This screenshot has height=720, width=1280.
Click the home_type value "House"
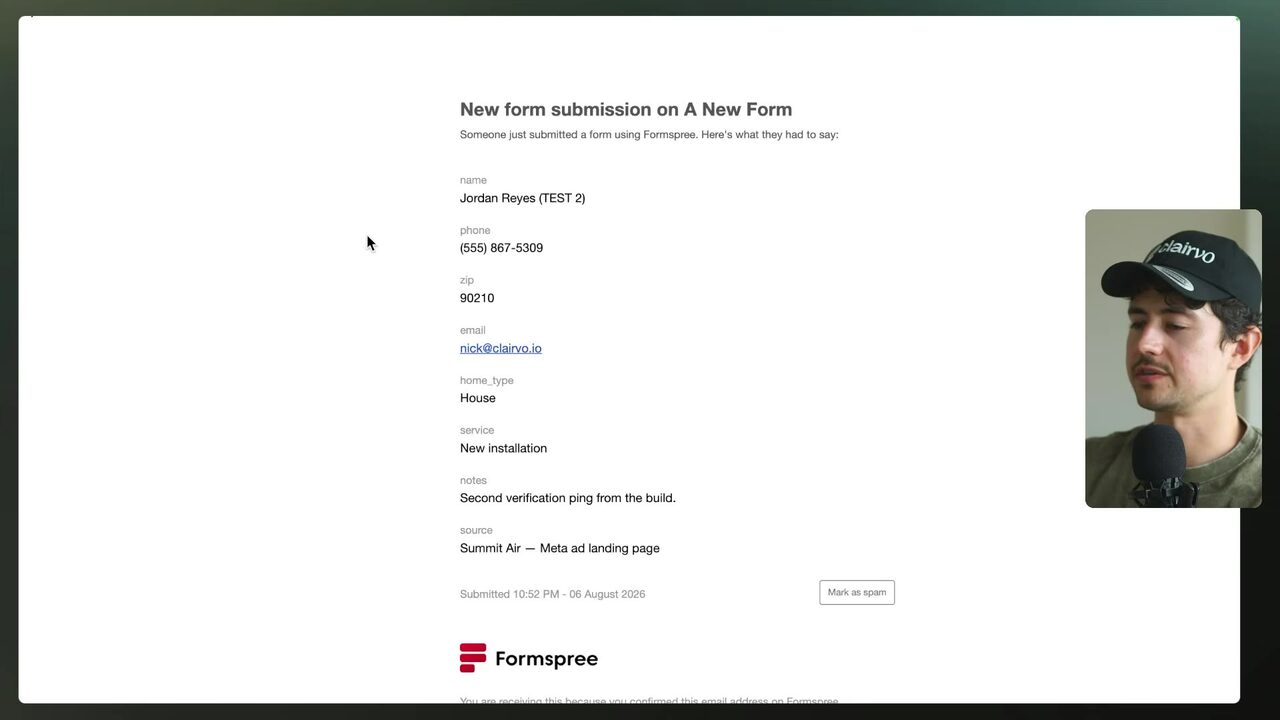478,398
